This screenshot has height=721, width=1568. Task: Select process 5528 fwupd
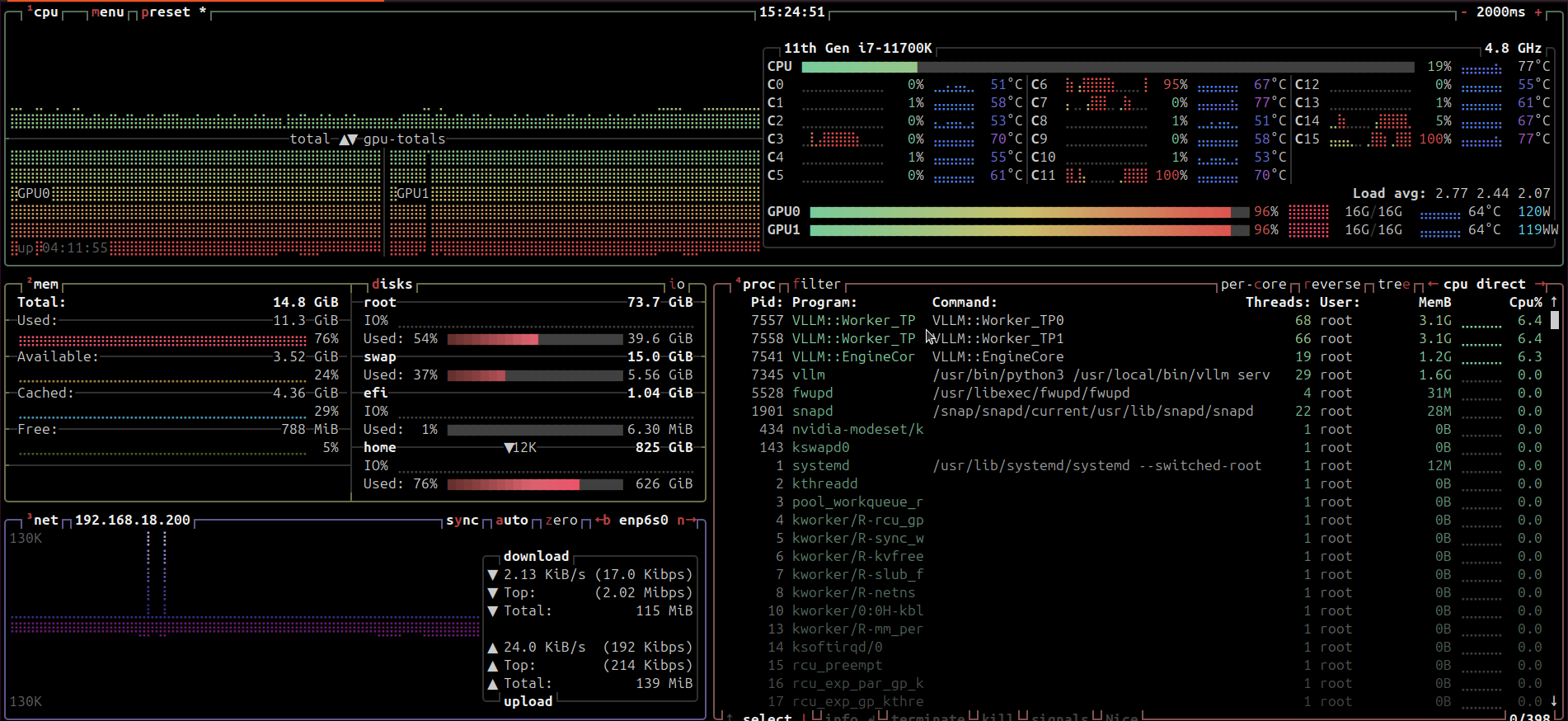1134,393
